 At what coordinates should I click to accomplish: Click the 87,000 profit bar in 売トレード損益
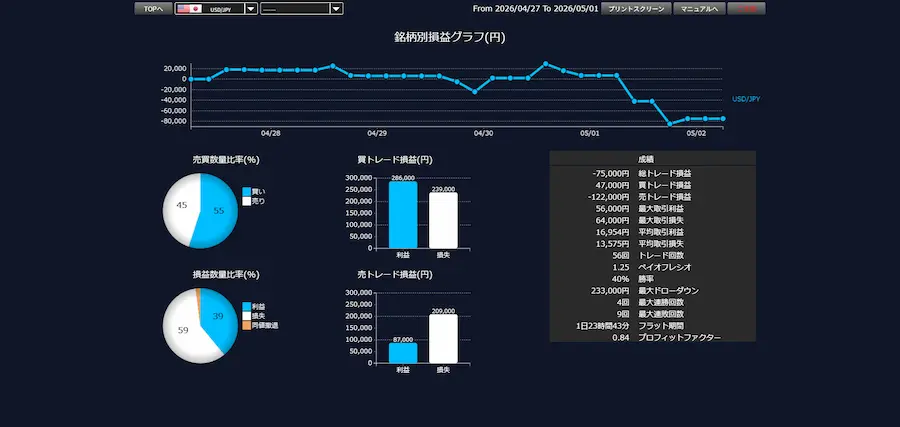tap(403, 353)
